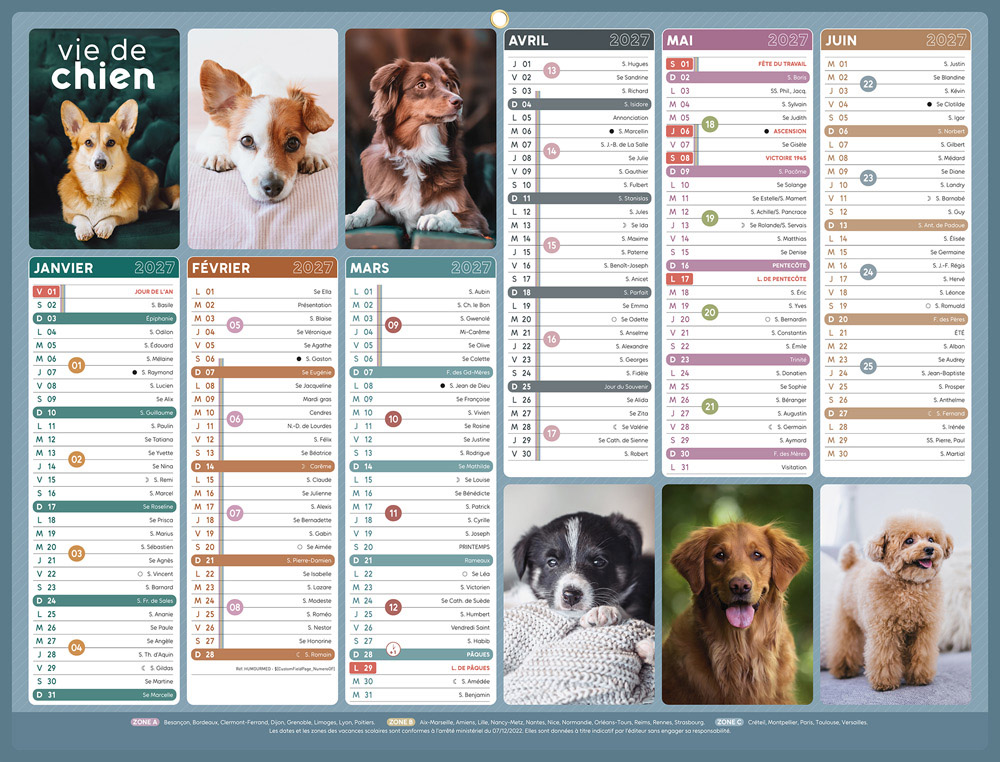This screenshot has width=1000, height=762.
Task: Click the PÂQUES Sunday row
Action: point(420,654)
